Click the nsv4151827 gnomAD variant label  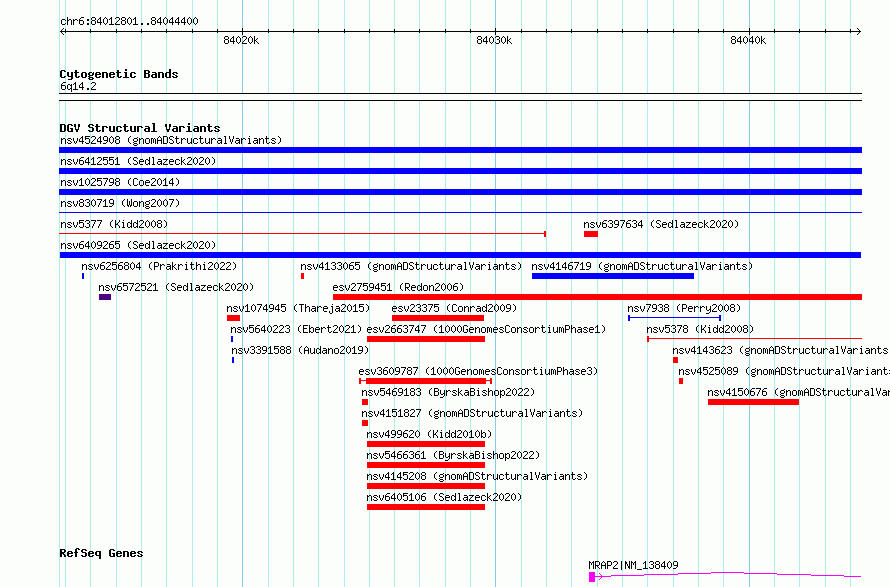(472, 413)
